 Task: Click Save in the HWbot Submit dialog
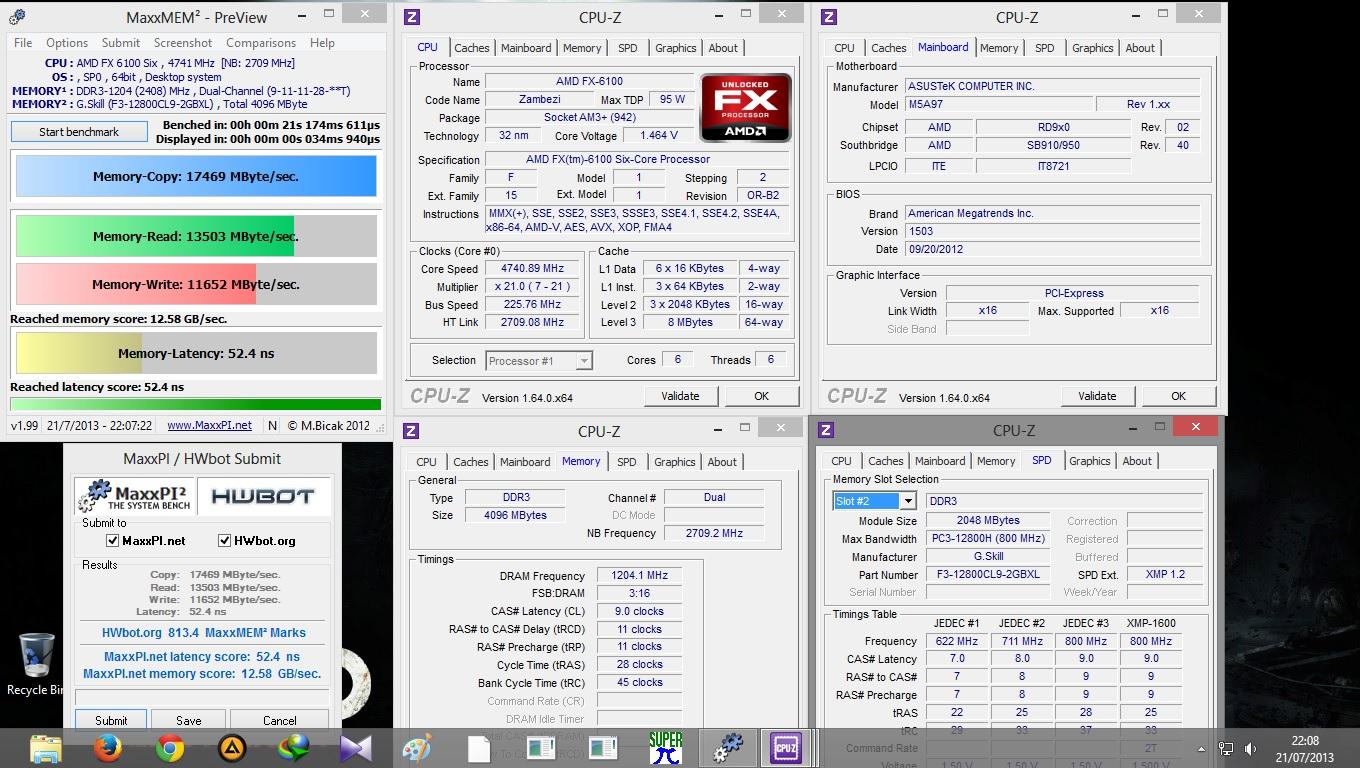(x=189, y=720)
